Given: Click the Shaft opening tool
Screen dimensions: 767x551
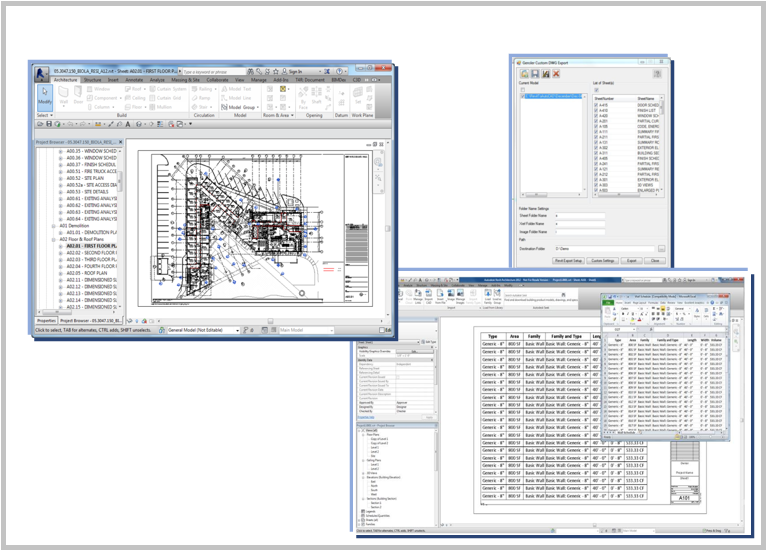Looking at the screenshot, I should 316,95.
